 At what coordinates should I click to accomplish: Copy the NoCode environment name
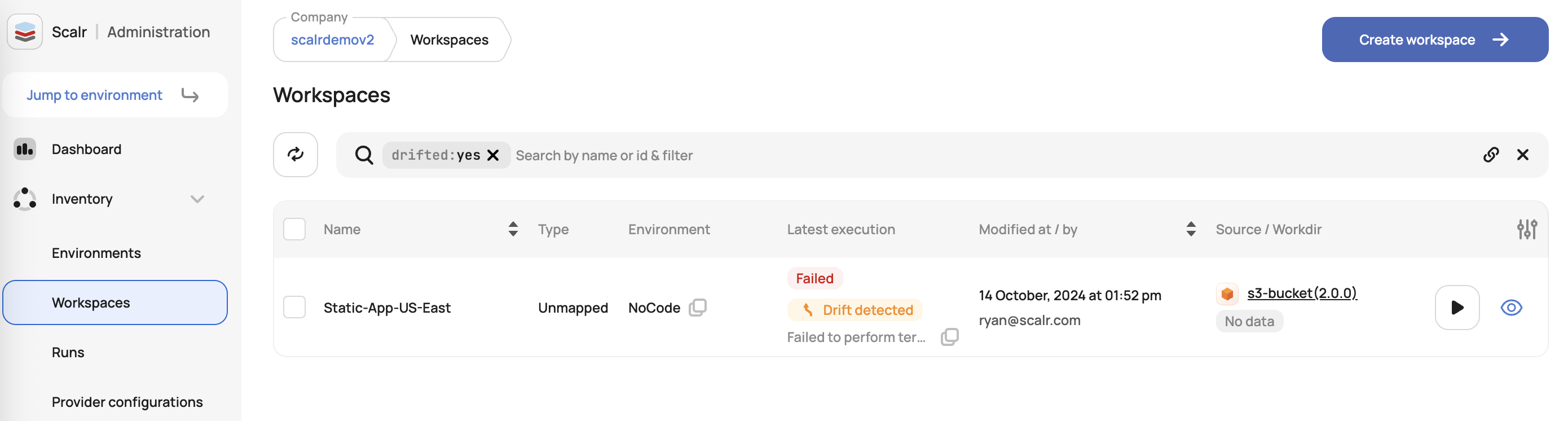698,308
